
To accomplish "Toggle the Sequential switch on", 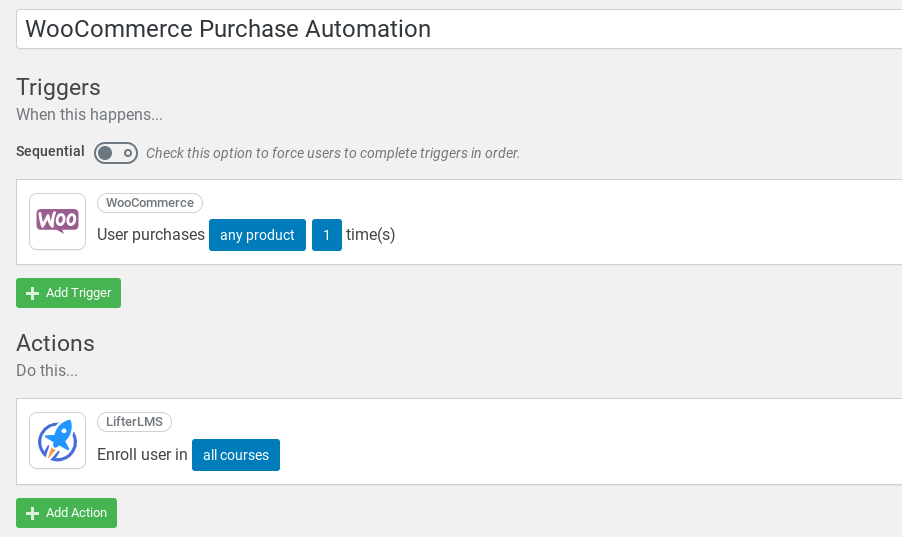I will (x=116, y=153).
